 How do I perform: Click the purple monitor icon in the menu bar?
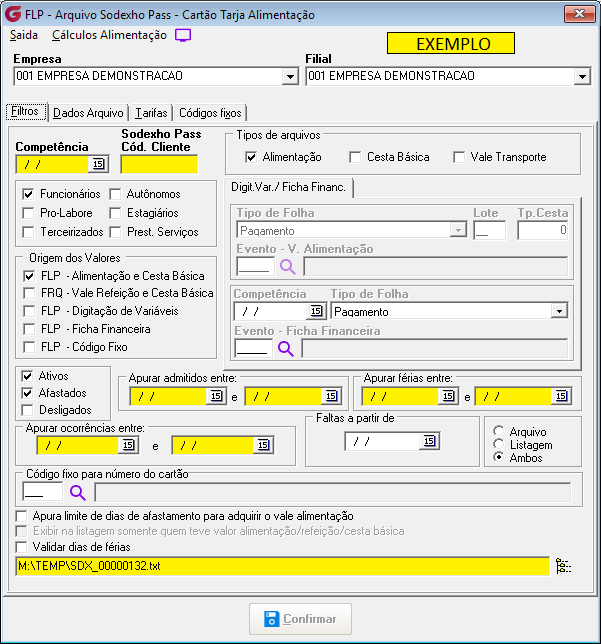[183, 35]
